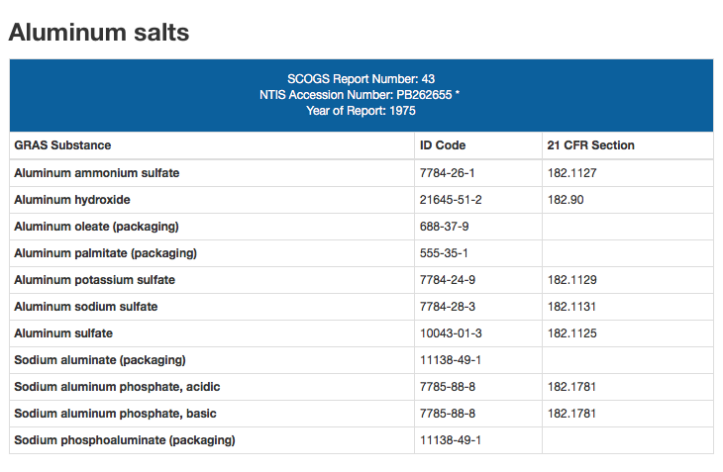Image resolution: width=723 pixels, height=472 pixels.
Task: Select the Aluminum hydroxide substance cell
Action: coord(74,200)
